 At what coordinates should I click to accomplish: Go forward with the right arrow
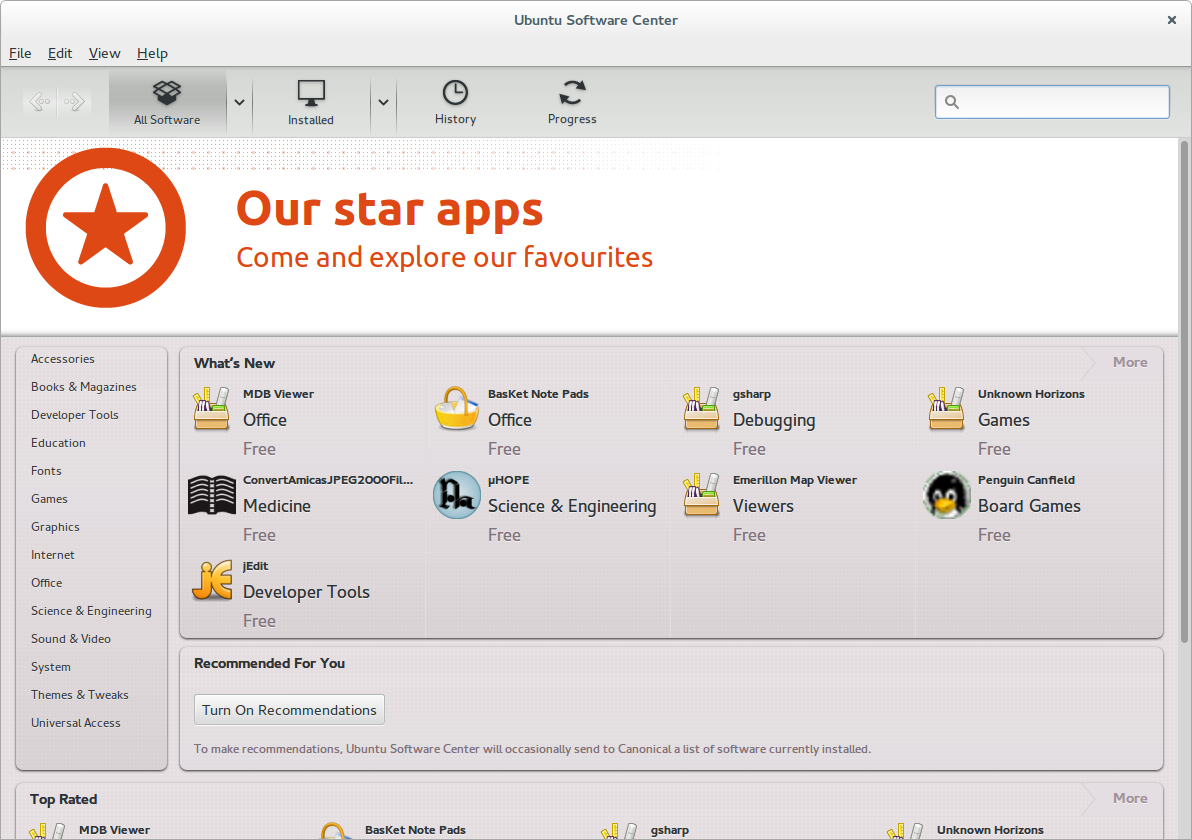click(74, 101)
